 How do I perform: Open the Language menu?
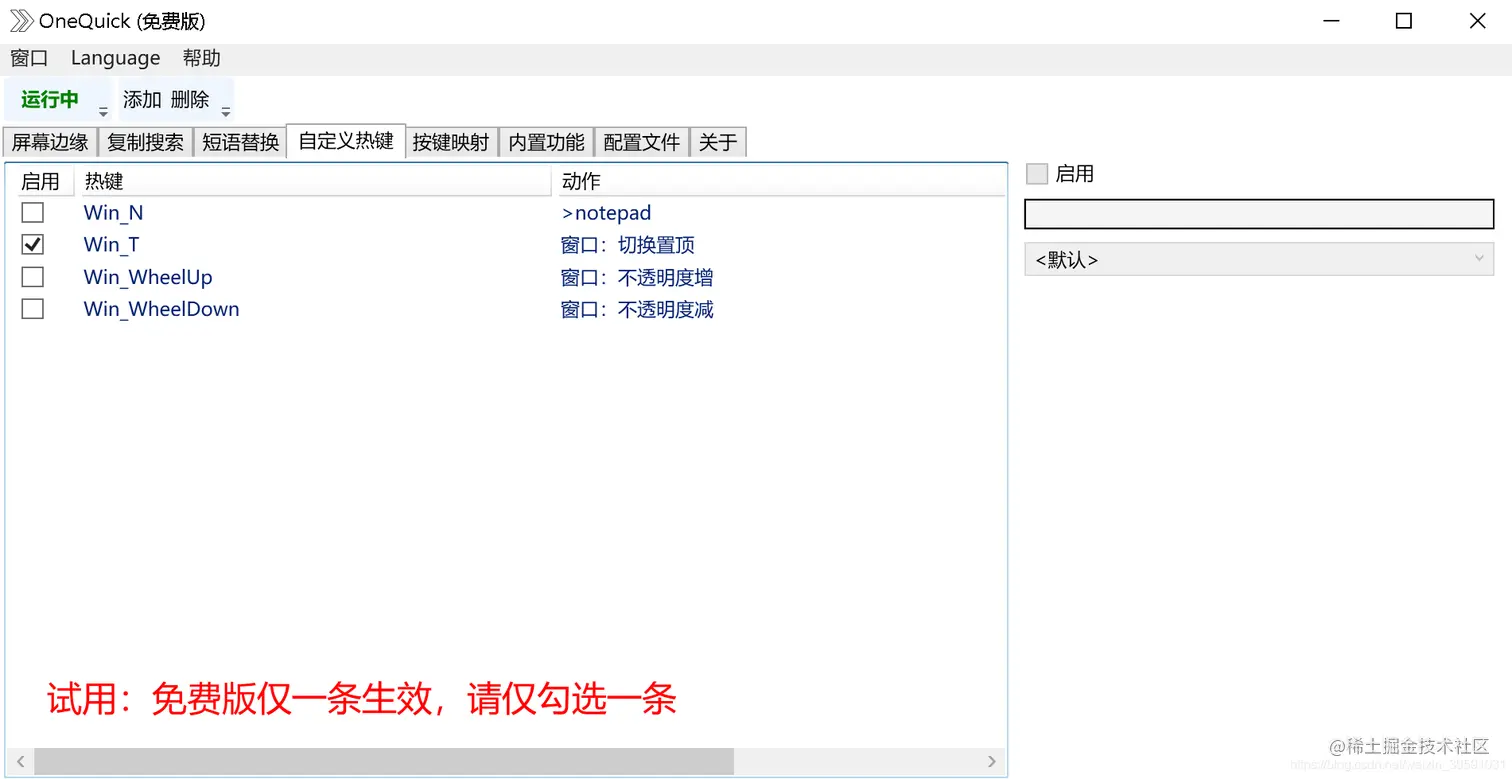pyautogui.click(x=115, y=57)
